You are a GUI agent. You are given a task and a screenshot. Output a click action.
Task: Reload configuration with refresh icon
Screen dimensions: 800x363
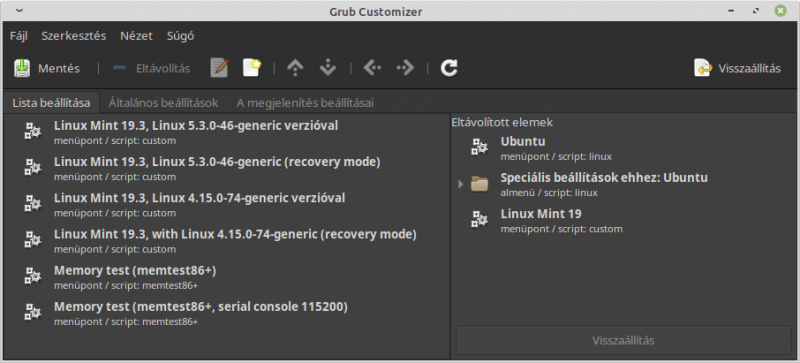click(449, 68)
